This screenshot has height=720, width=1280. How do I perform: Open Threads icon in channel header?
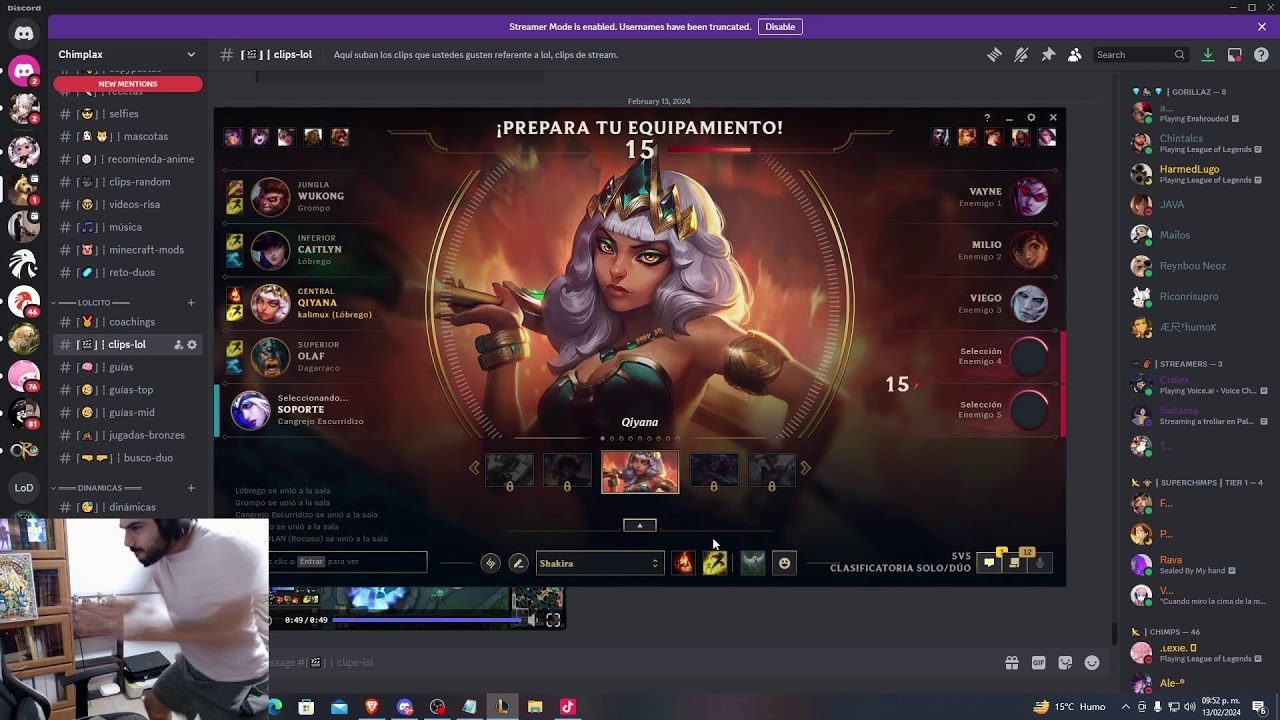tap(994, 55)
